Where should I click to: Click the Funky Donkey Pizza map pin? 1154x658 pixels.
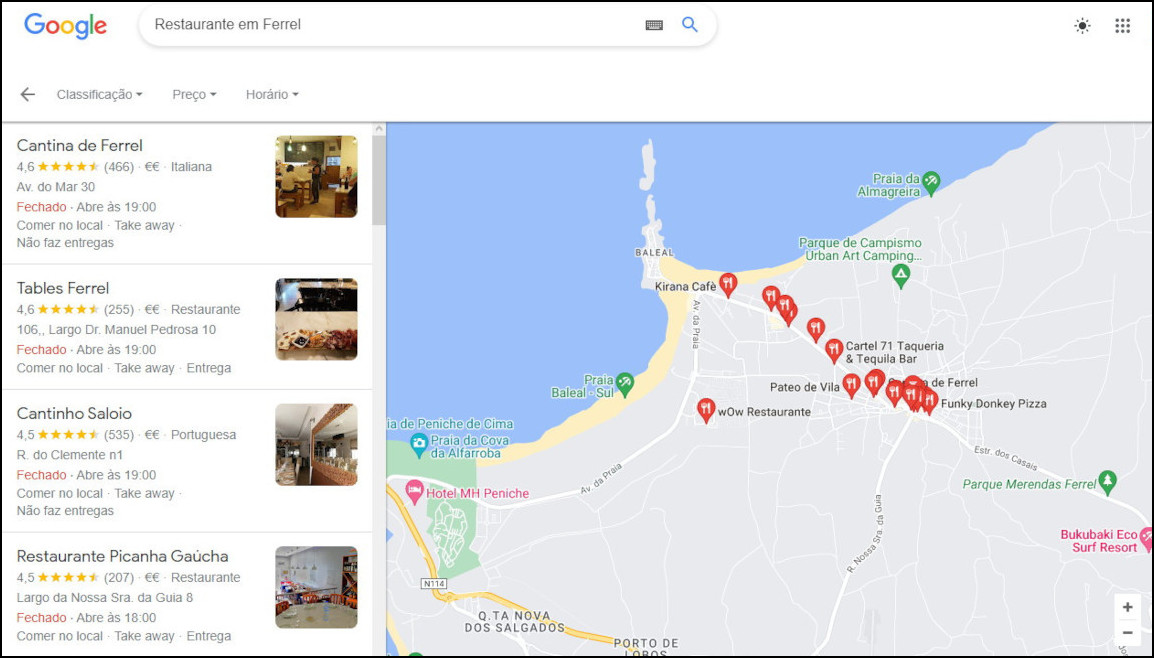coord(930,401)
